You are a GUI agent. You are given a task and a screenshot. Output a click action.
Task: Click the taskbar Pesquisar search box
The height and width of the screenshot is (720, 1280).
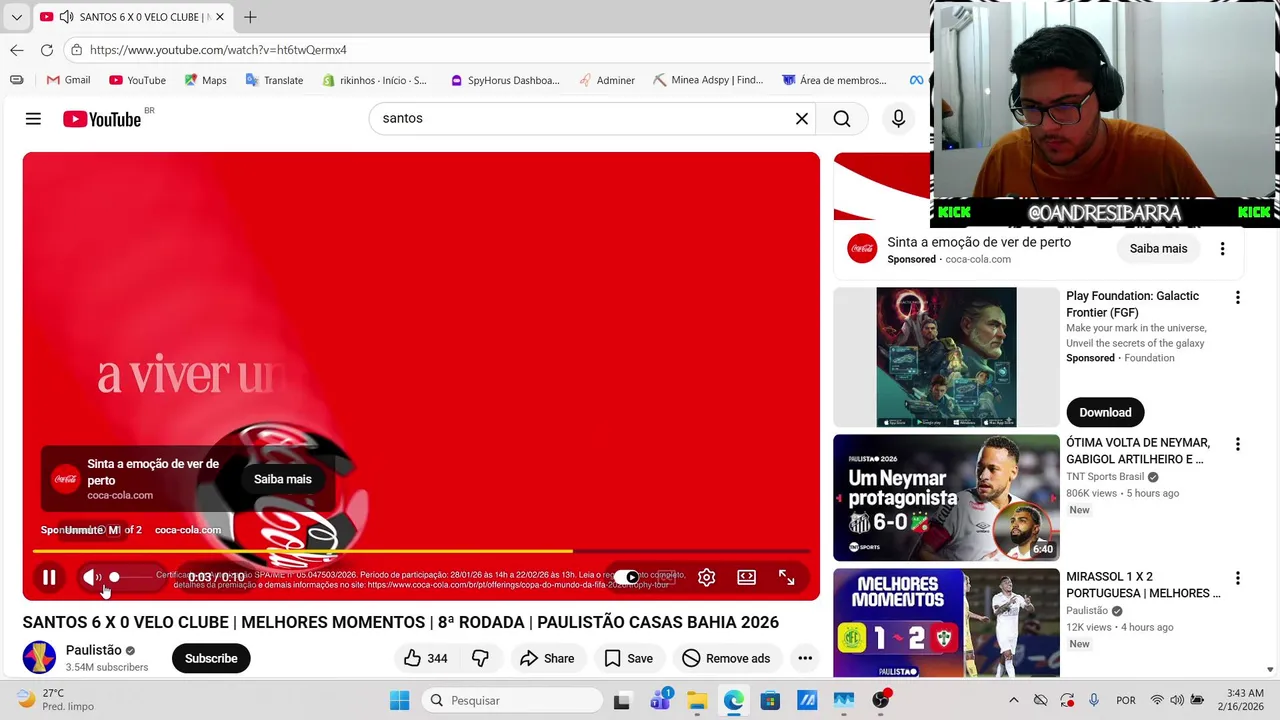point(510,700)
